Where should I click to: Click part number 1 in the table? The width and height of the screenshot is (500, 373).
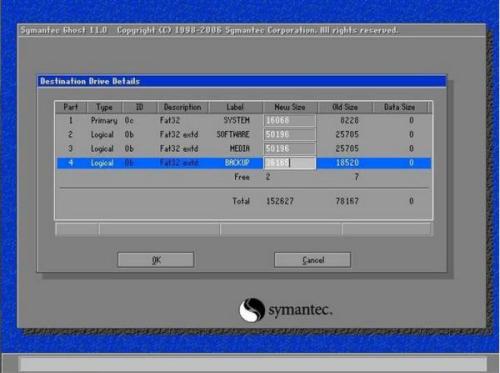point(70,120)
